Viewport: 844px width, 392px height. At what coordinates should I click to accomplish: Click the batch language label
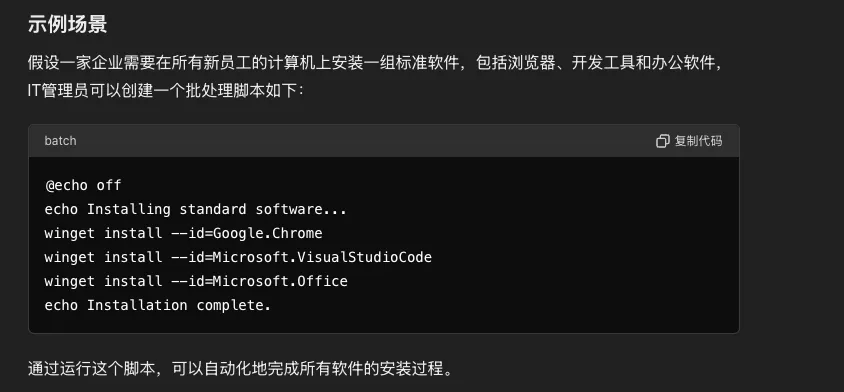(x=60, y=141)
